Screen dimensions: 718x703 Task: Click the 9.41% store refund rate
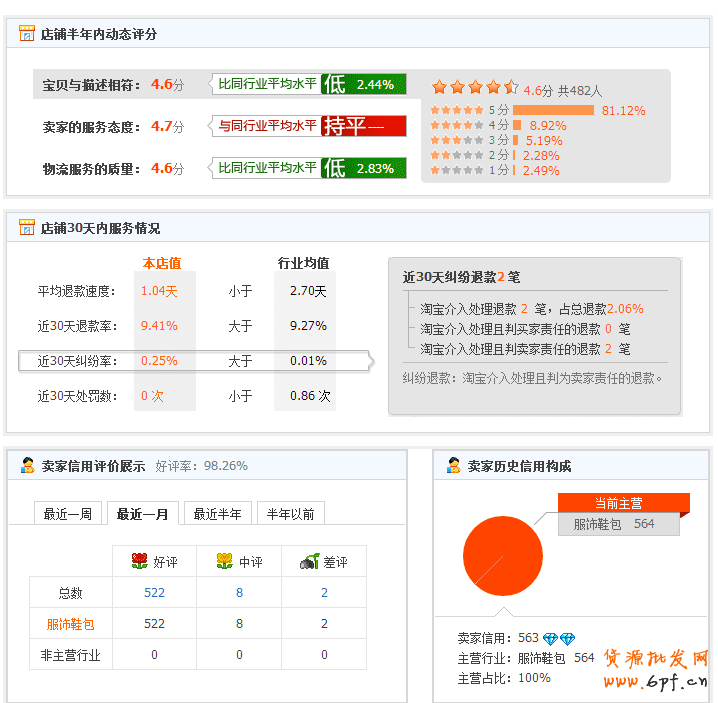click(x=159, y=326)
